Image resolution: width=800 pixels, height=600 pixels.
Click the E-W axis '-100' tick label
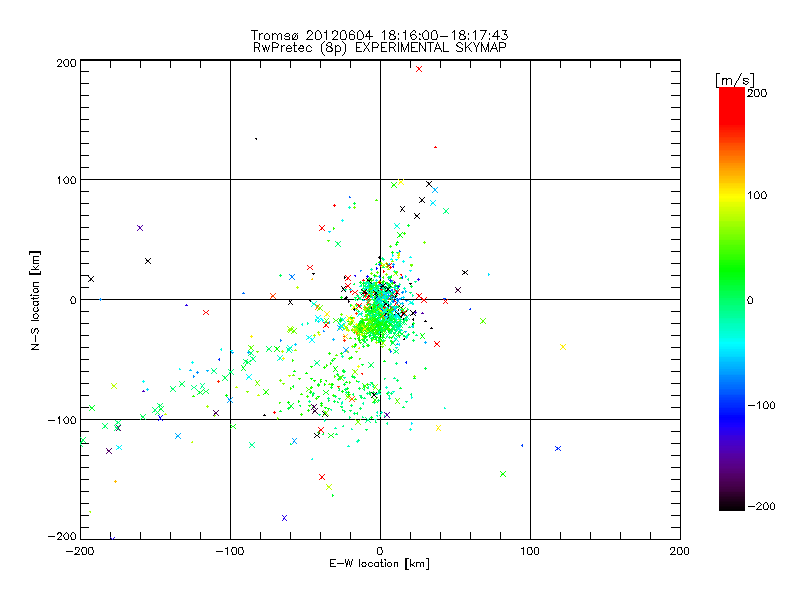230,551
